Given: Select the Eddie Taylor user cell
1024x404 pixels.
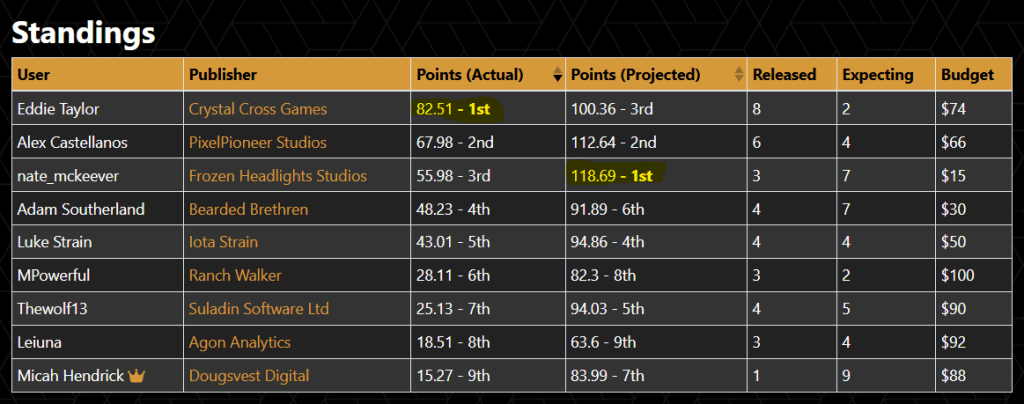Looking at the screenshot, I should (60, 109).
